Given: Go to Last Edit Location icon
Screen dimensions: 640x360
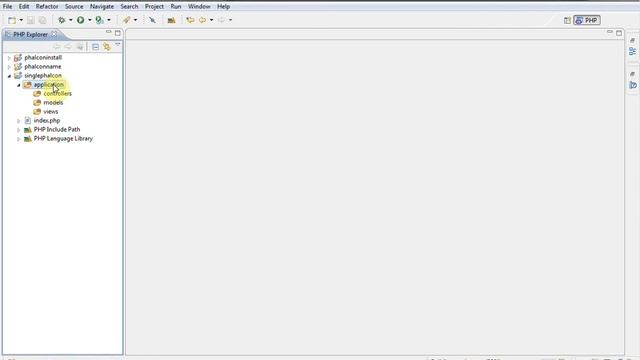Looking at the screenshot, I should tap(190, 20).
